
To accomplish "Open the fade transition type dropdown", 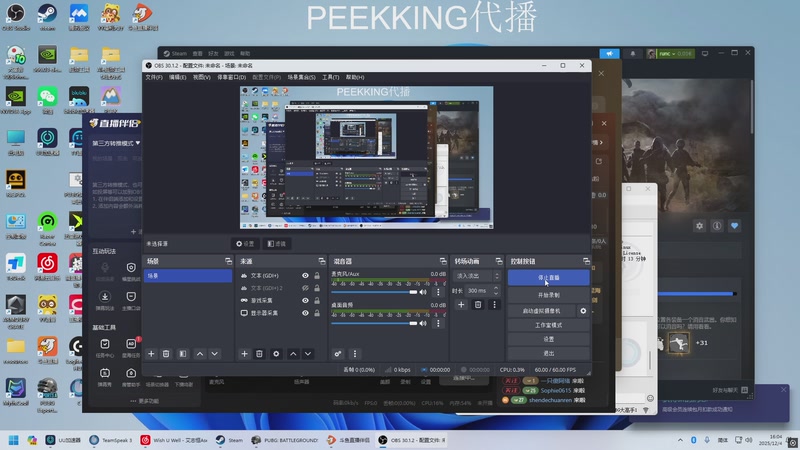I will point(477,276).
